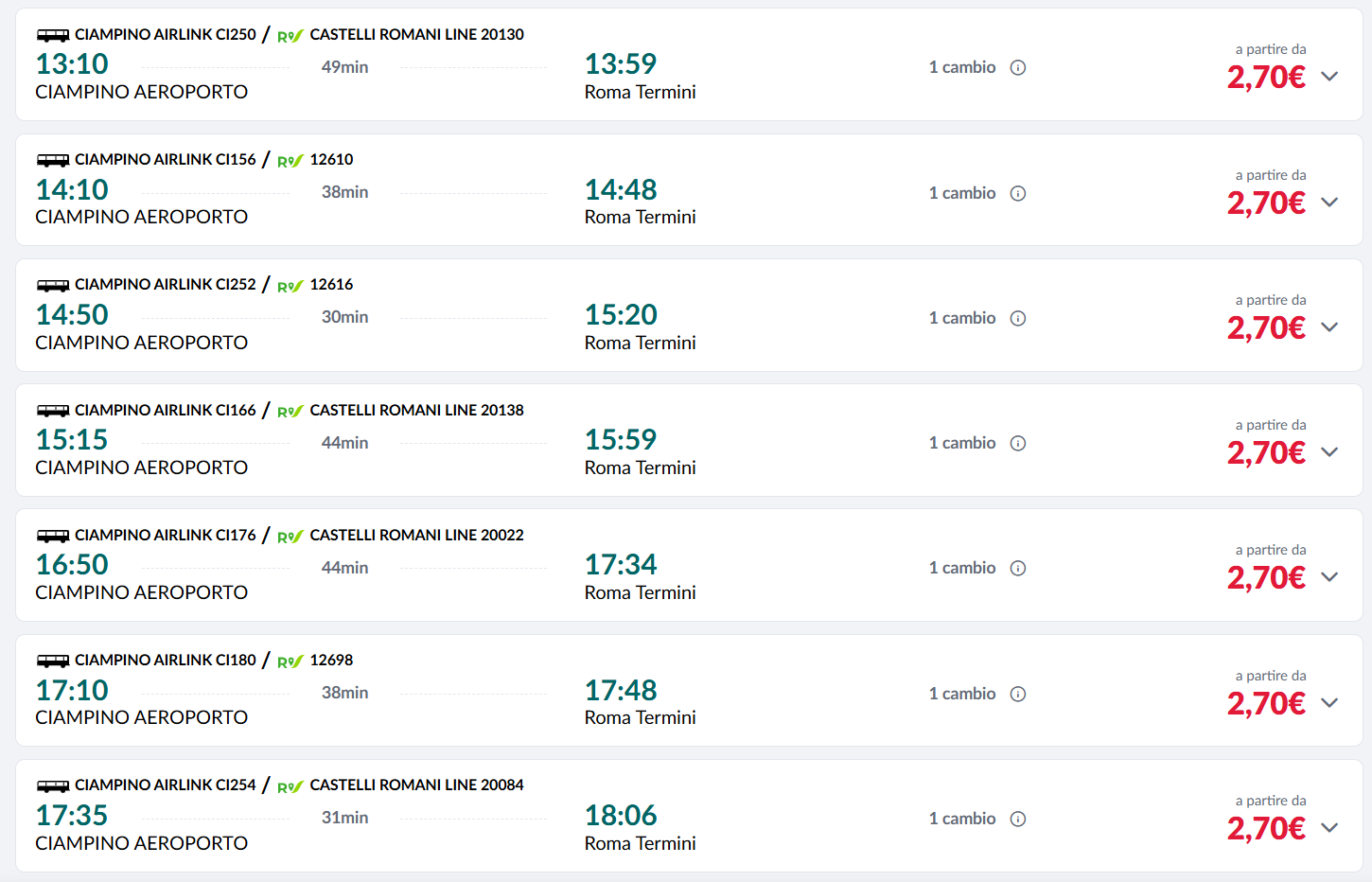Select the green Regionale icon on the 16:50 journey
The image size is (1372, 882).
[x=290, y=536]
